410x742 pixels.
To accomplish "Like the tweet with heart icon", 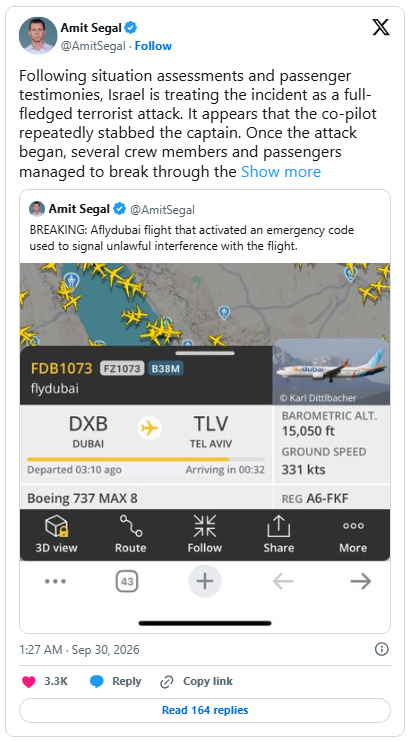I will click(x=28, y=681).
